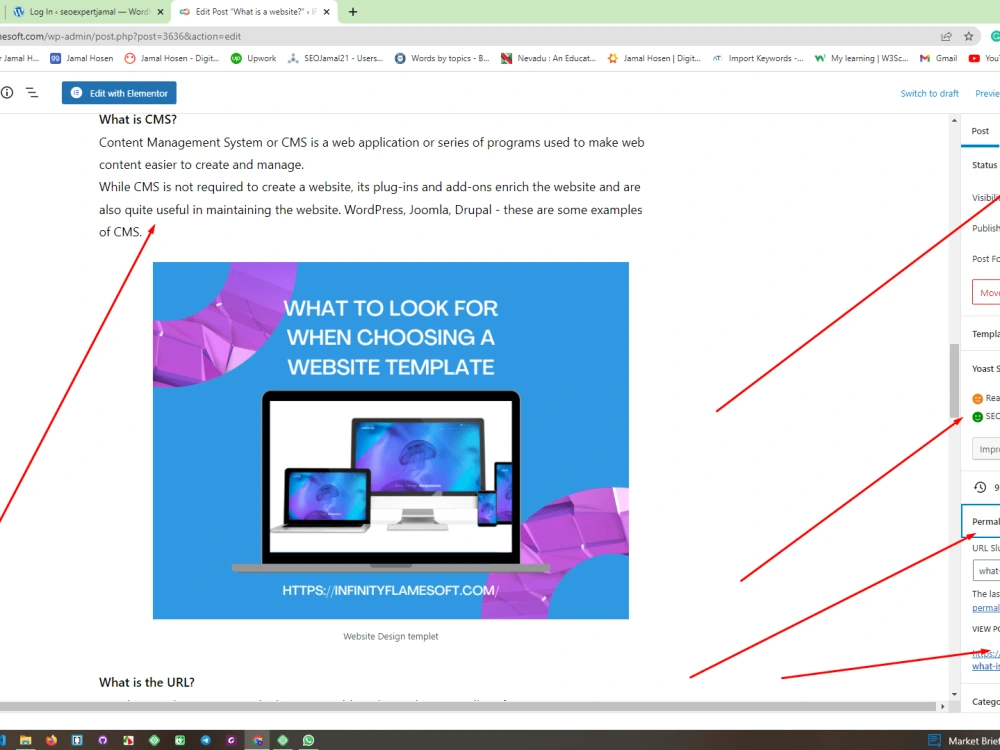Click the editor scrollbar down arrow
This screenshot has height=750, width=1000.
[x=954, y=694]
